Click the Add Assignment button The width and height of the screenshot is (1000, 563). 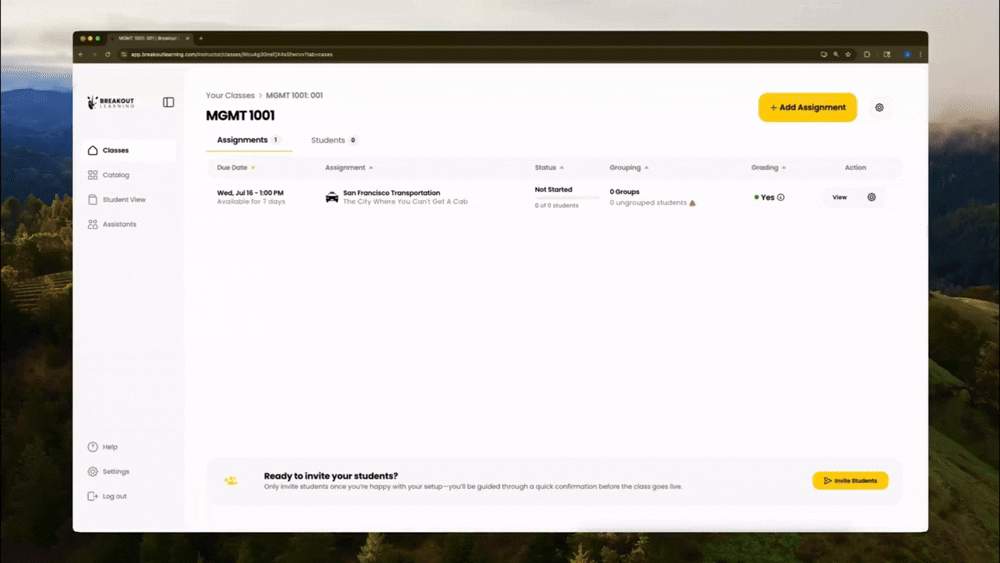point(807,108)
